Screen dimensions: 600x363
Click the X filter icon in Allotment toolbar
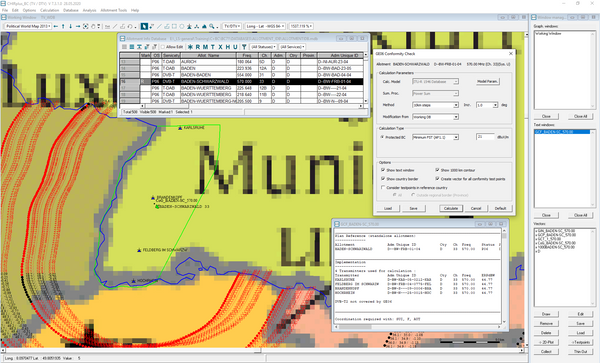click(x=220, y=47)
